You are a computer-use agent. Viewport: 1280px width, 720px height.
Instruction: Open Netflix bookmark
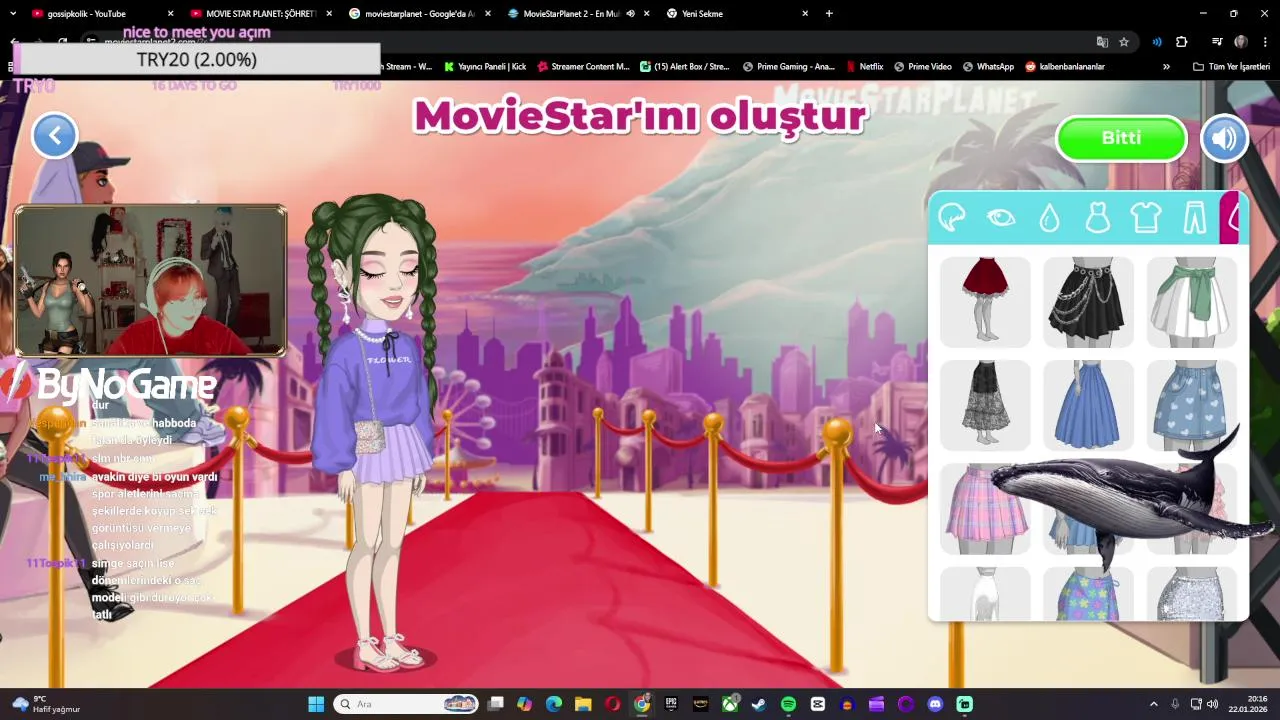point(864,67)
